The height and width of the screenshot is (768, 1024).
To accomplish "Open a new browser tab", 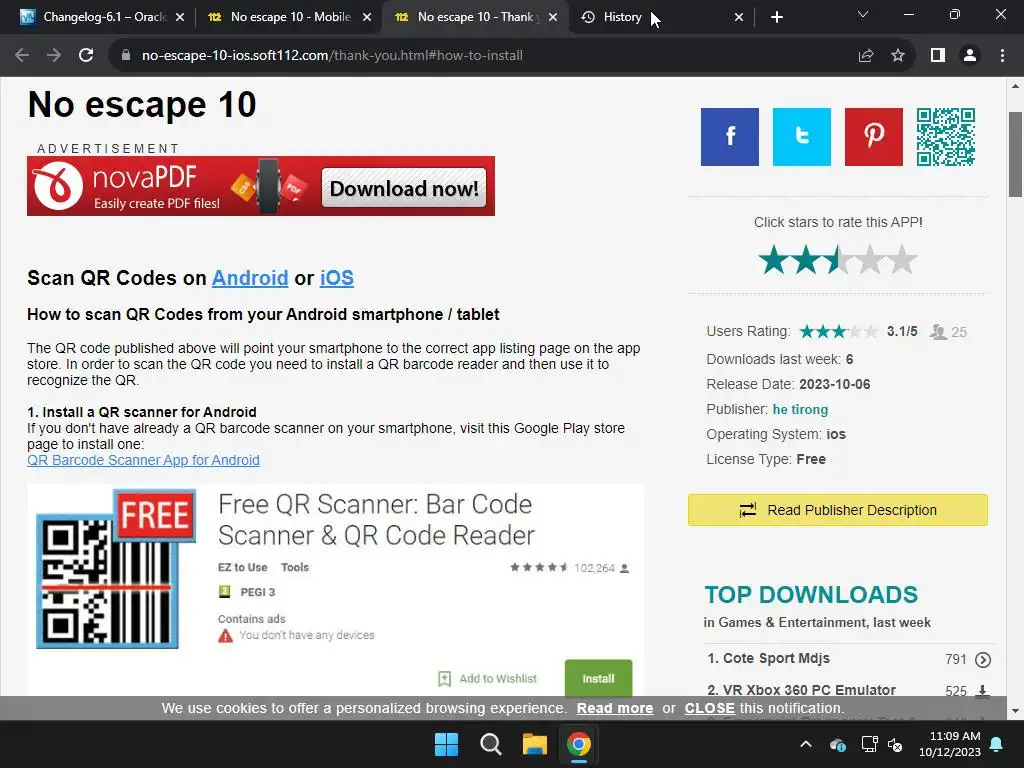I will tap(776, 17).
